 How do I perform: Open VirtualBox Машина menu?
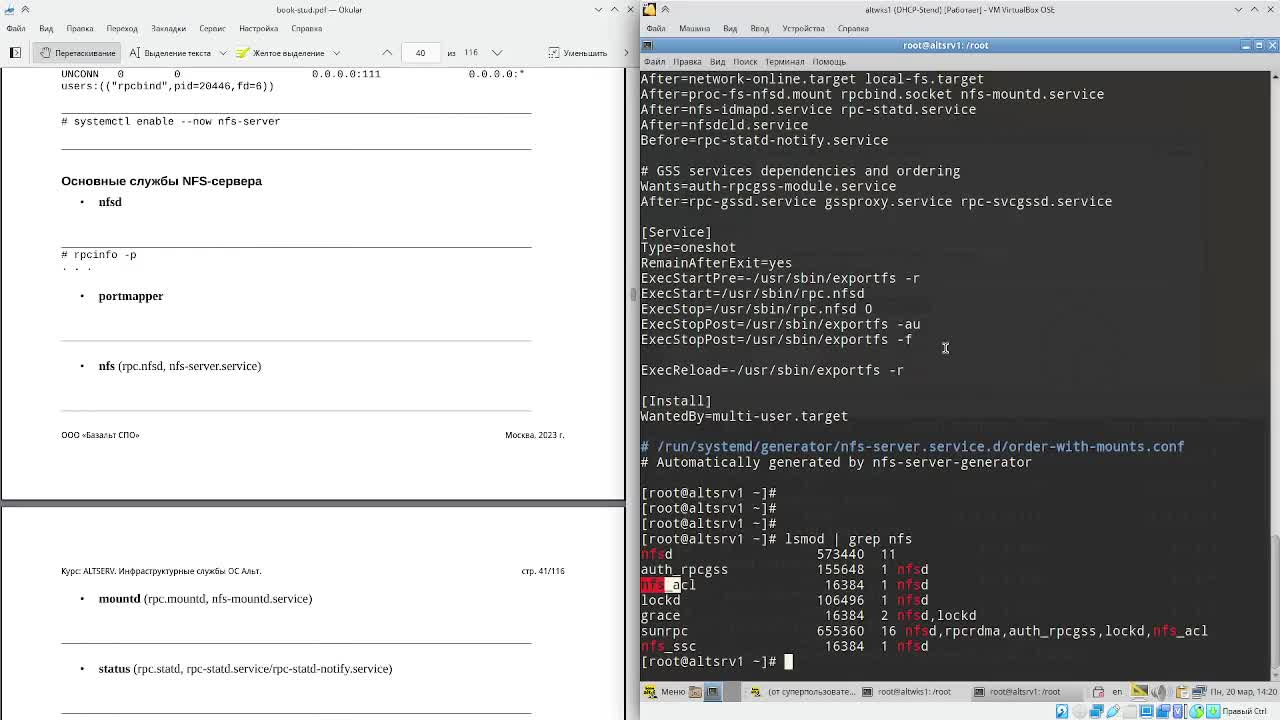[x=694, y=28]
